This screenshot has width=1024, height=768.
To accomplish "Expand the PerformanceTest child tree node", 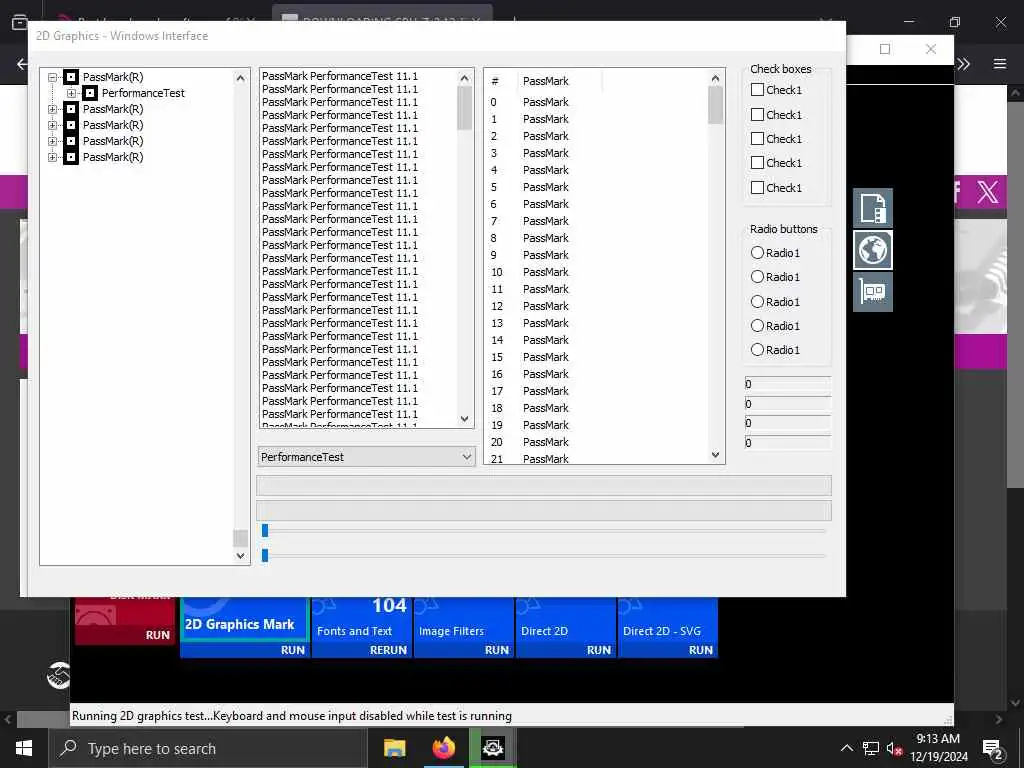I will (71, 93).
